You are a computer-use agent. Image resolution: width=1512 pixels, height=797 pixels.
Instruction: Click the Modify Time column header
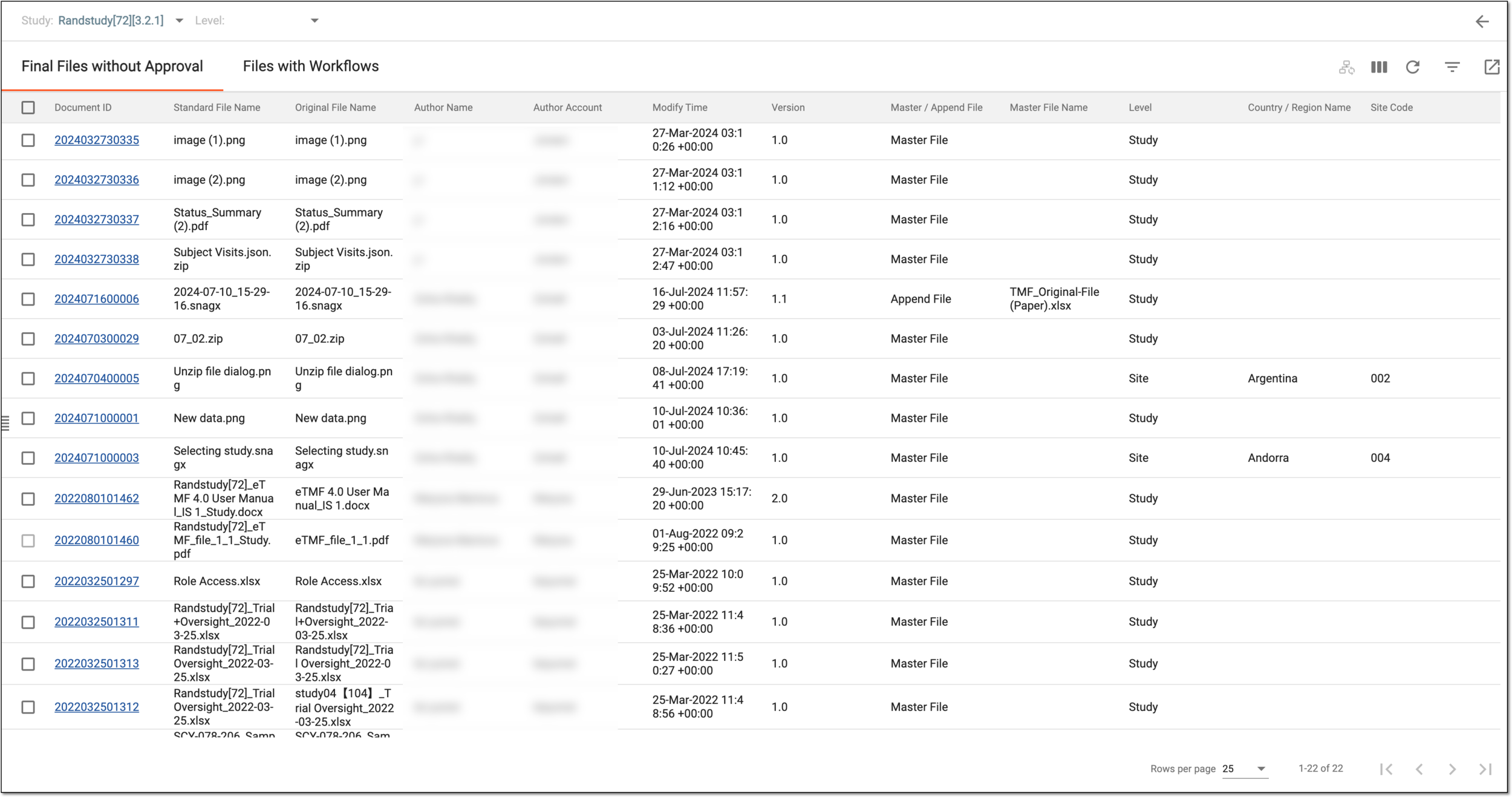click(x=680, y=108)
